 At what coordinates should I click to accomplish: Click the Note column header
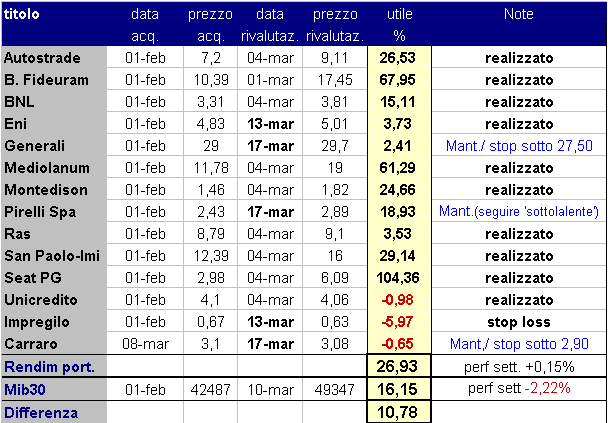point(519,14)
